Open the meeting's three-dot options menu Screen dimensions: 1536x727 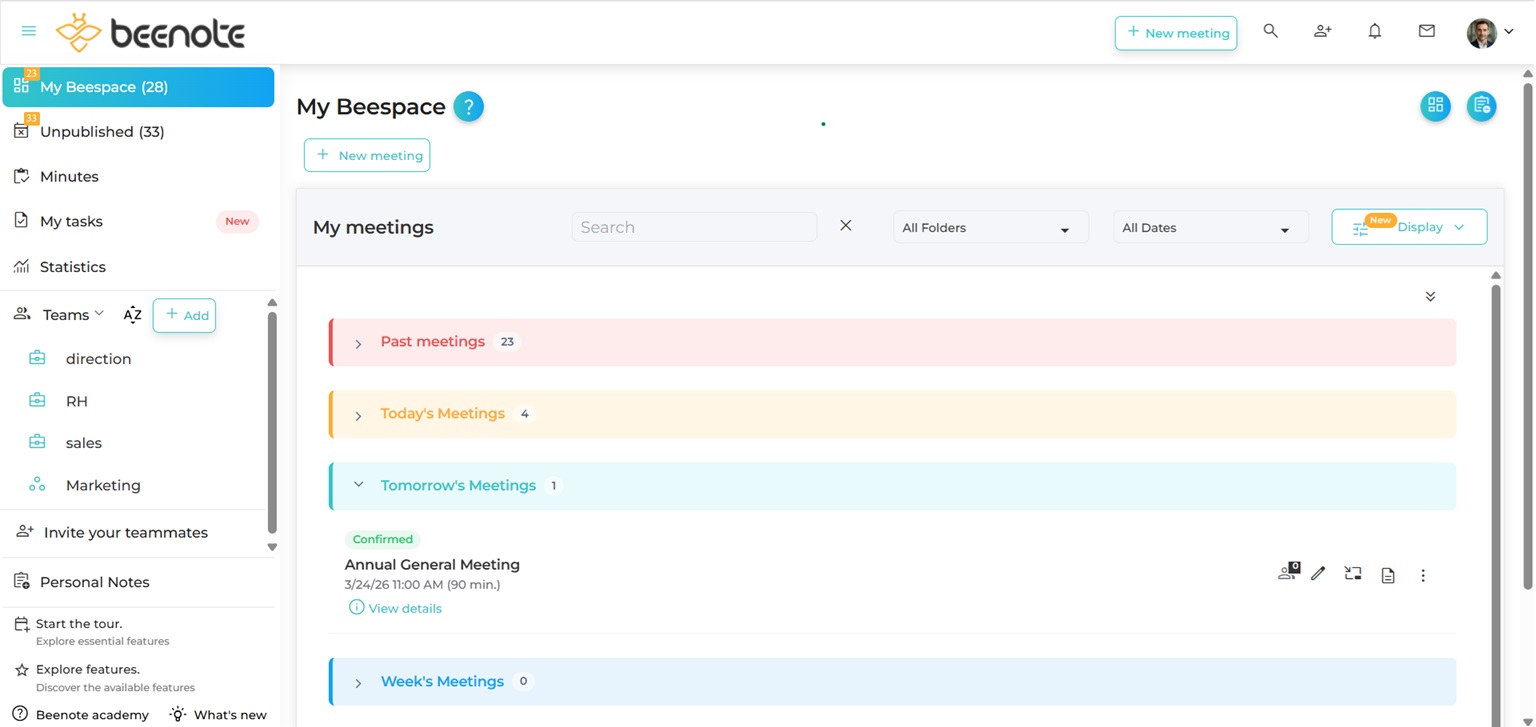1423,575
